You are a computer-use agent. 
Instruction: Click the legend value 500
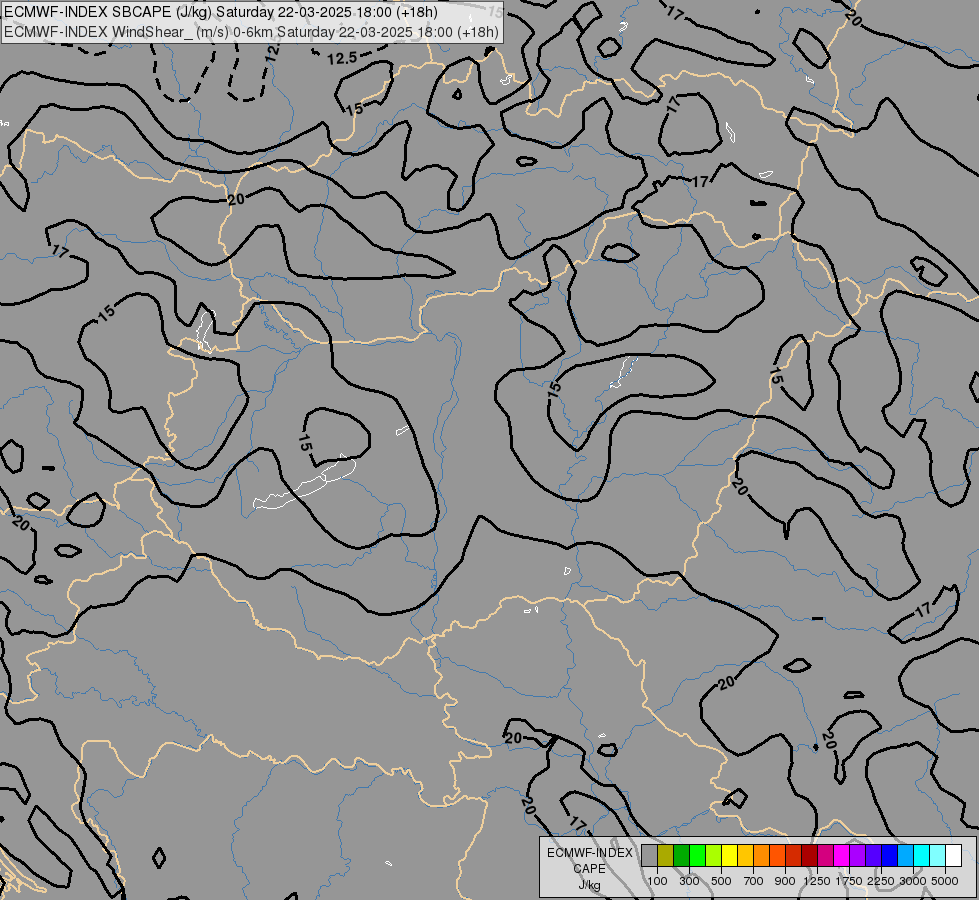tap(721, 881)
